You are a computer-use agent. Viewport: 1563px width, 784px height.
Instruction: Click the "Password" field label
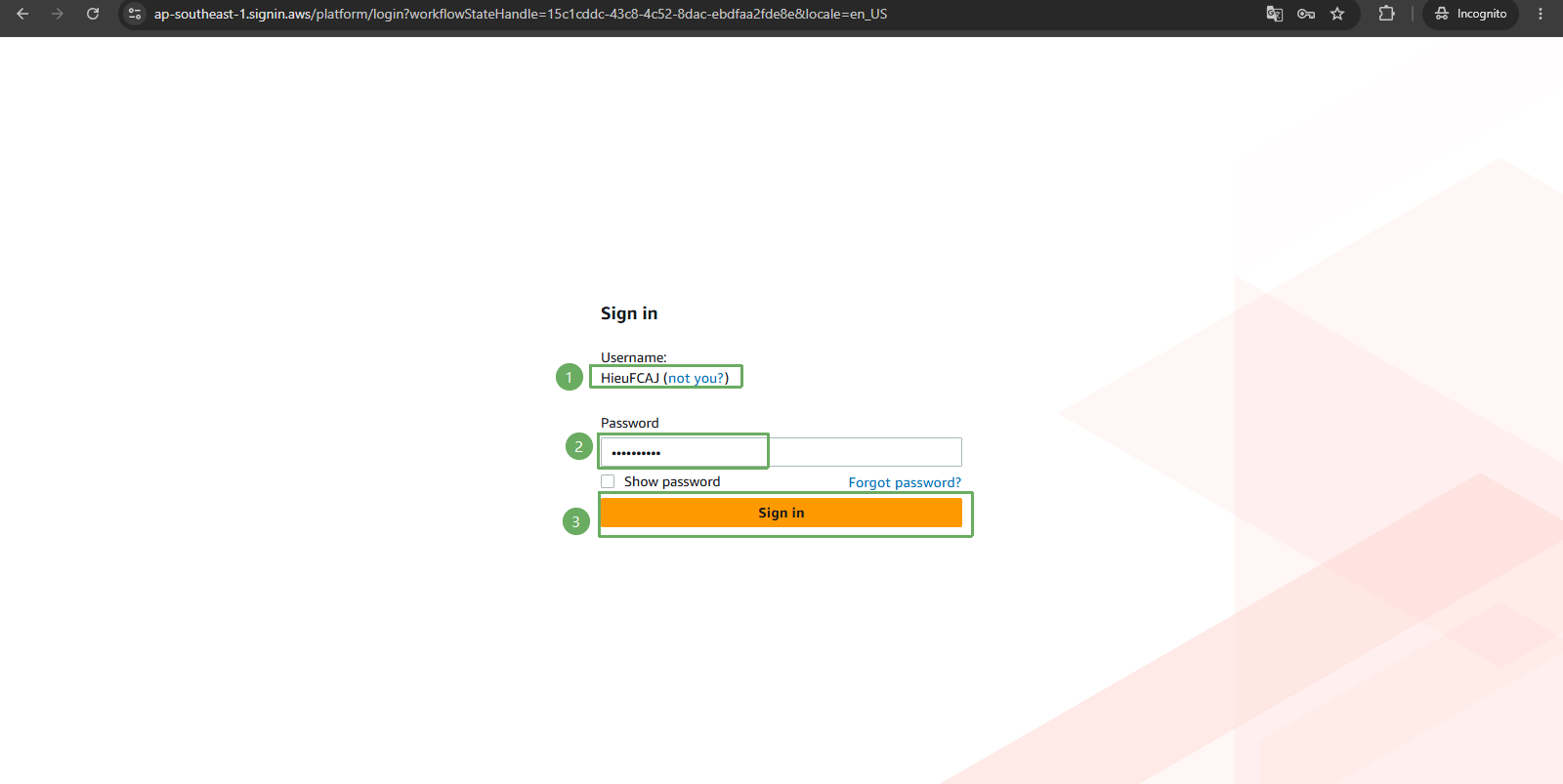click(x=630, y=423)
